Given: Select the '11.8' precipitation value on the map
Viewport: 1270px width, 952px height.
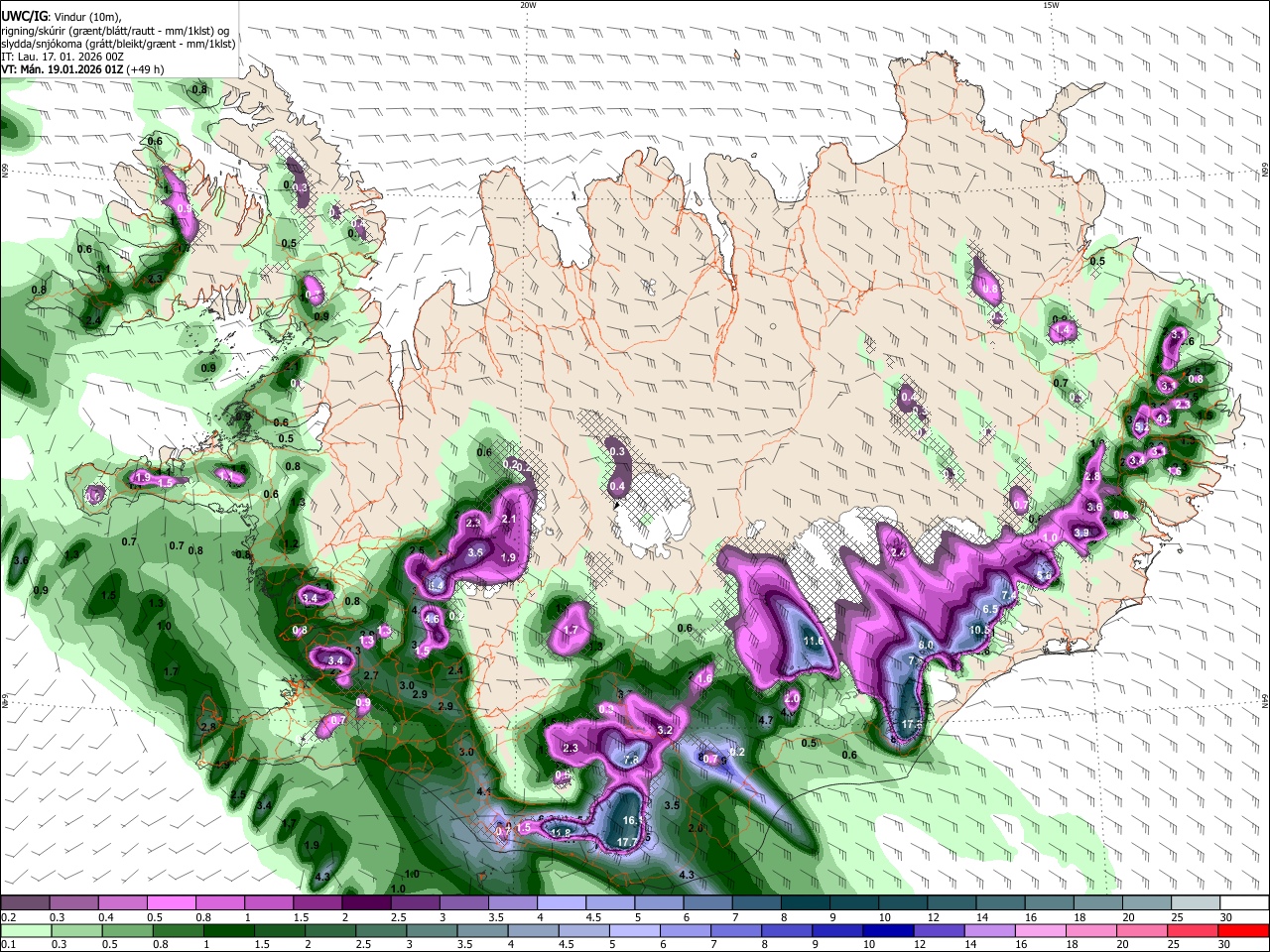Looking at the screenshot, I should pos(561,832).
